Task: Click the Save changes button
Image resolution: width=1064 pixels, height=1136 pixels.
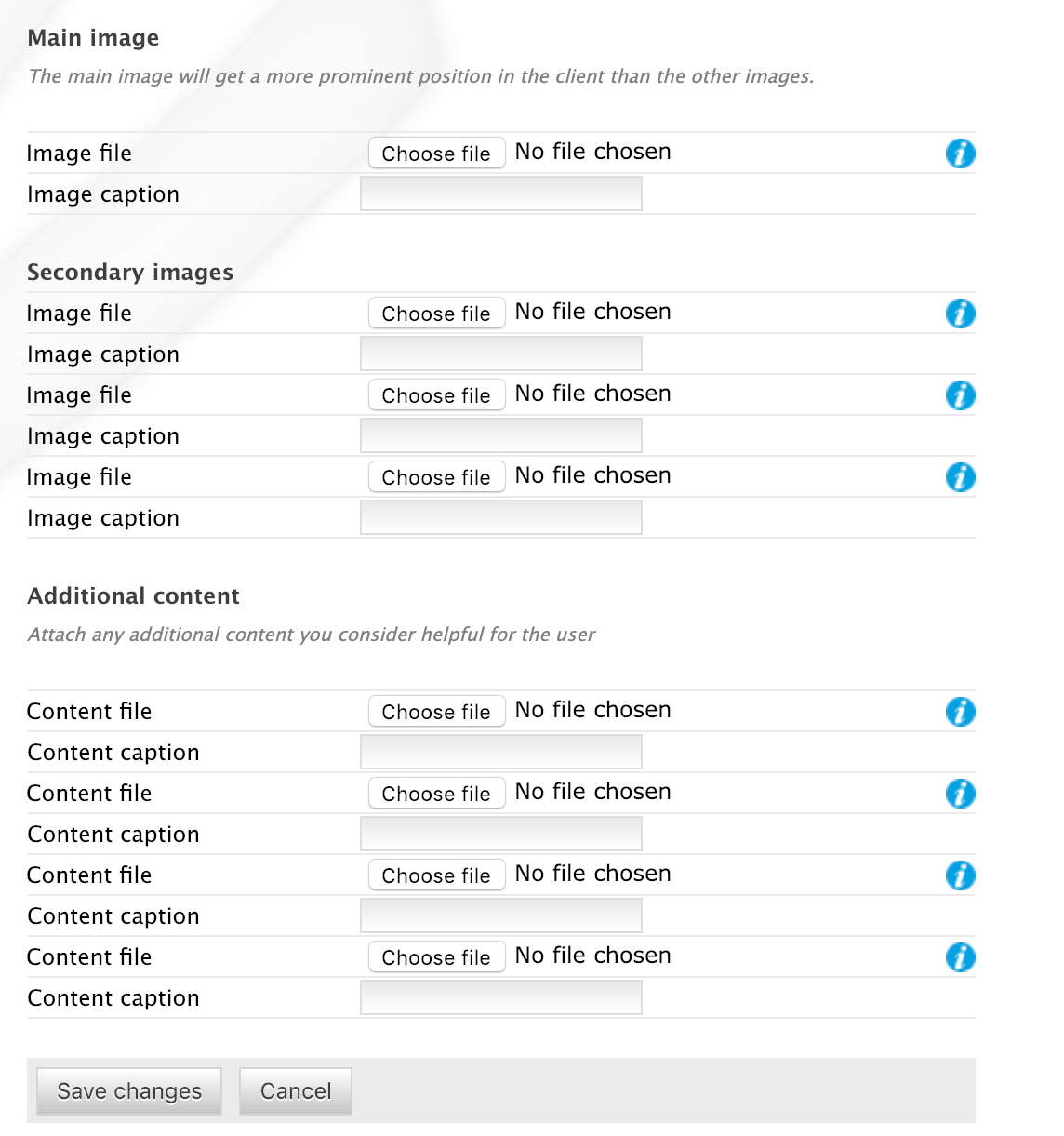Action: pyautogui.click(x=127, y=1090)
